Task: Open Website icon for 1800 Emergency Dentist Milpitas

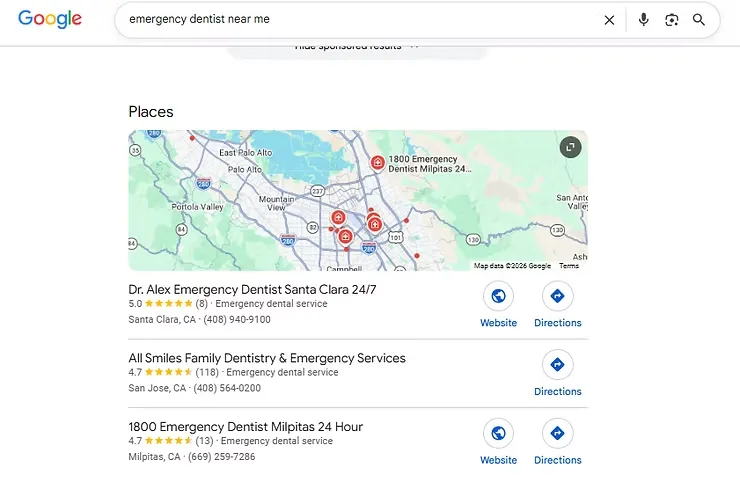Action: (498, 433)
